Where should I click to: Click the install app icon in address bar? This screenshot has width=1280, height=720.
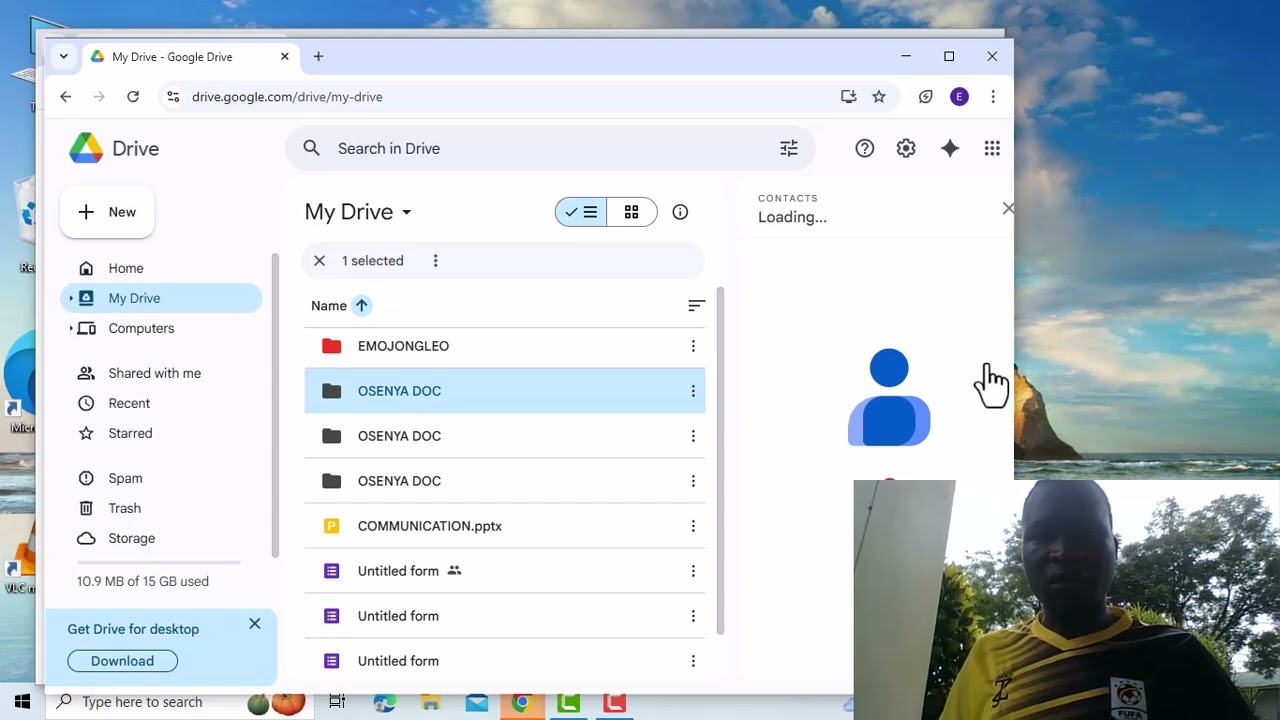point(848,97)
